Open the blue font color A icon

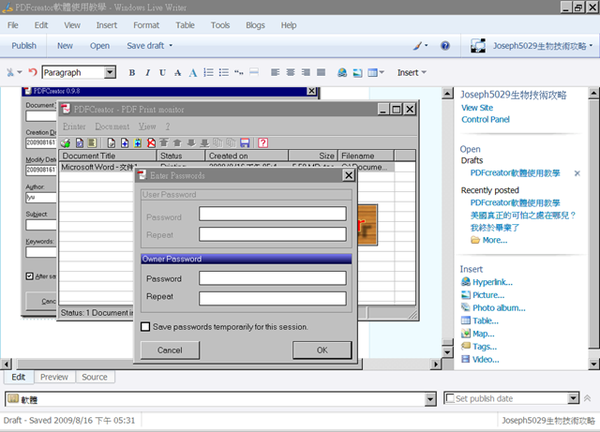(193, 72)
